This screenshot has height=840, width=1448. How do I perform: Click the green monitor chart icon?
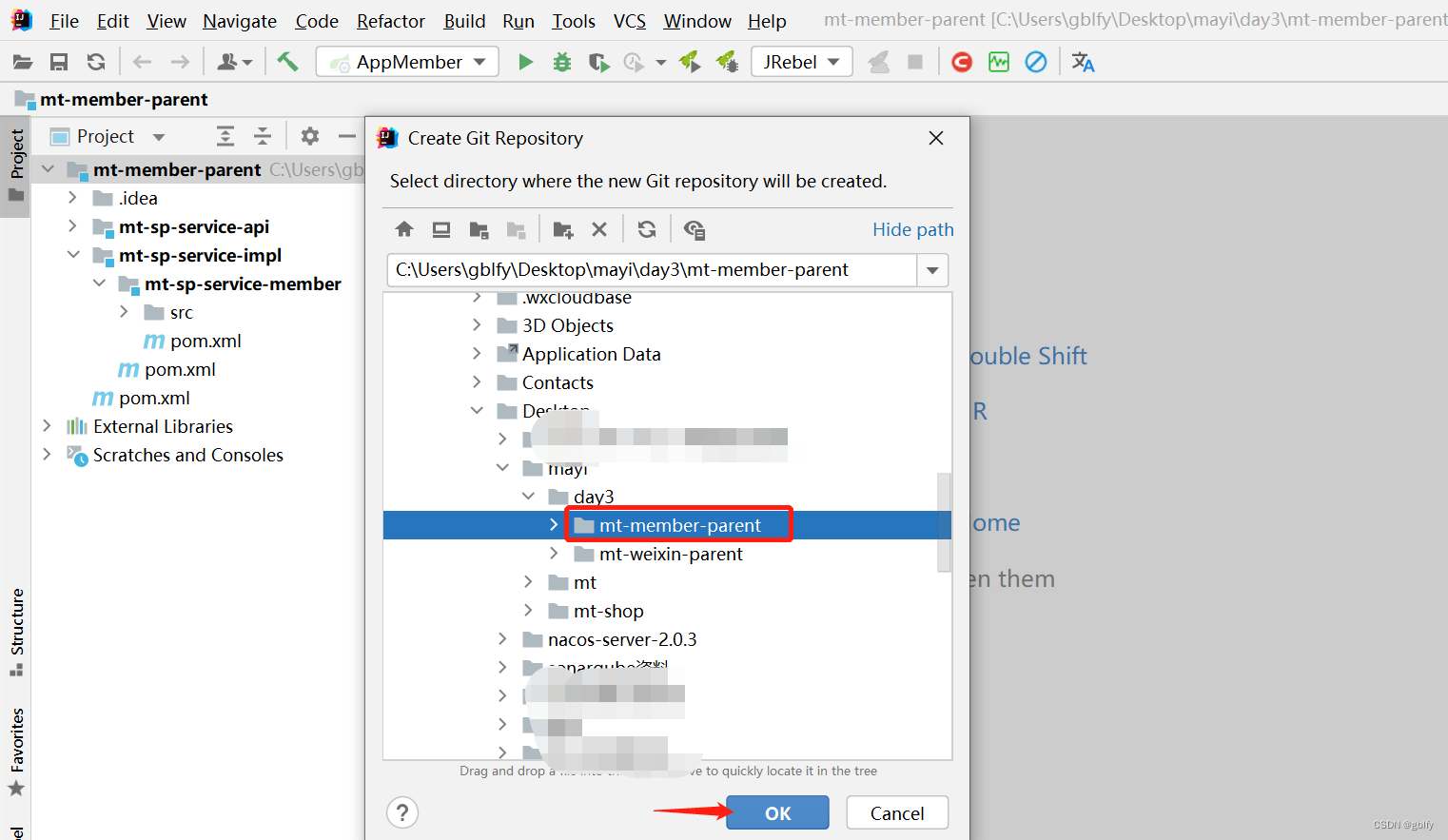pyautogui.click(x=999, y=62)
